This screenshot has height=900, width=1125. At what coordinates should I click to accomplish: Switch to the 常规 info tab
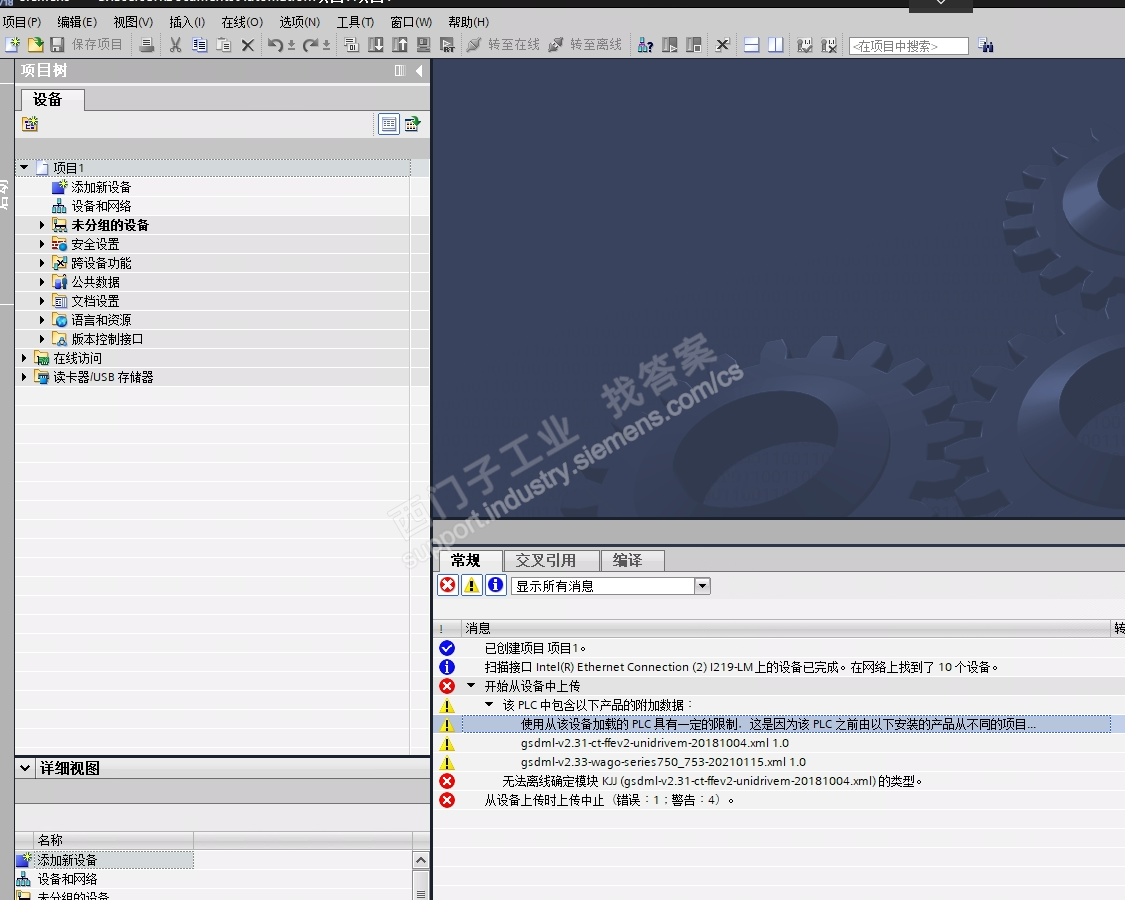(x=470, y=561)
